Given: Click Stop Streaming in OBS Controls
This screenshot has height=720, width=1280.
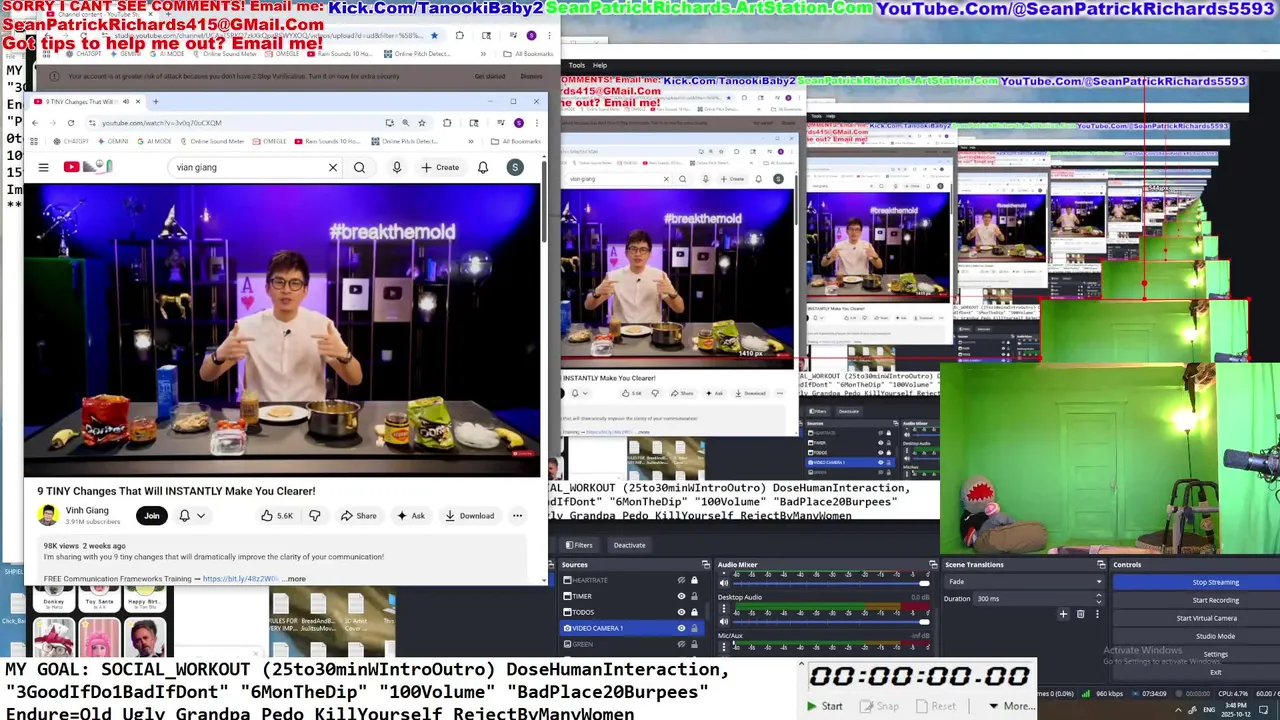Looking at the screenshot, I should [x=1215, y=582].
